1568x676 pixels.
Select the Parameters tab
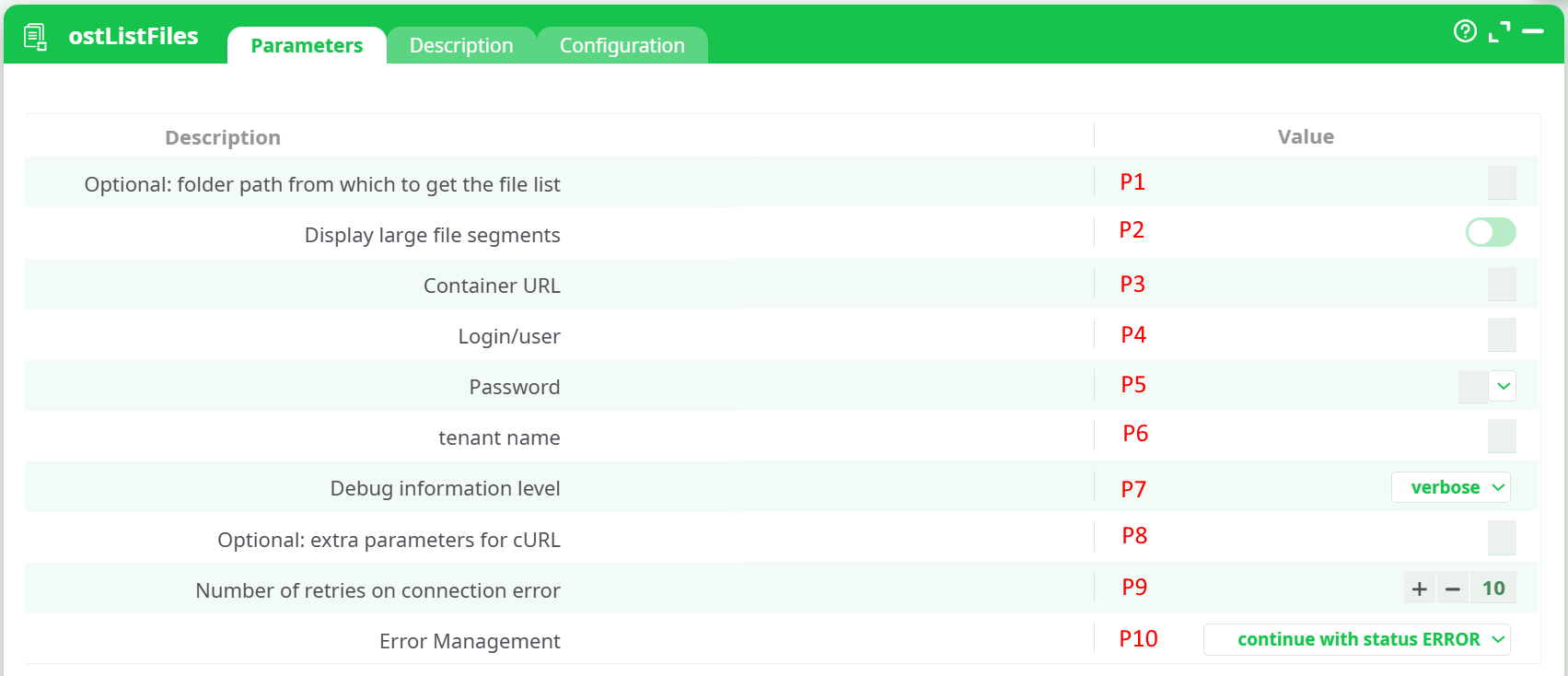click(307, 45)
